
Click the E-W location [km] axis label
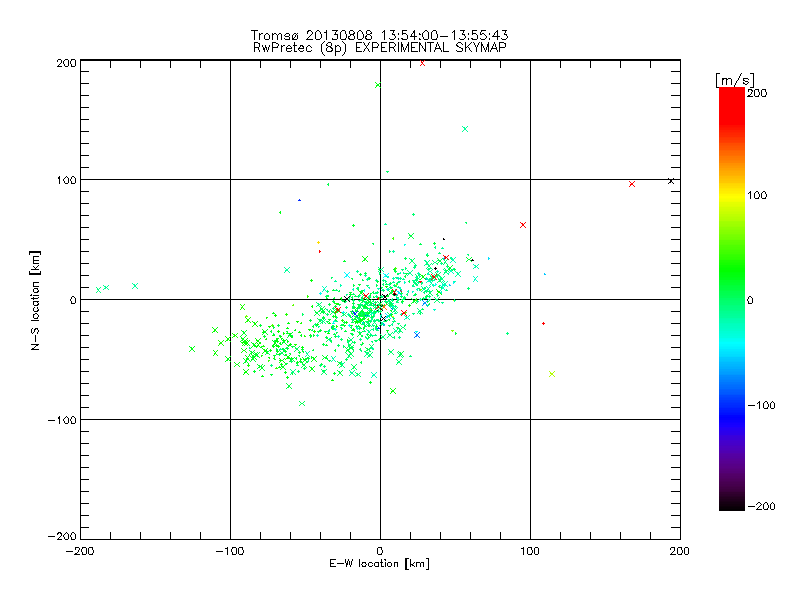point(380,563)
